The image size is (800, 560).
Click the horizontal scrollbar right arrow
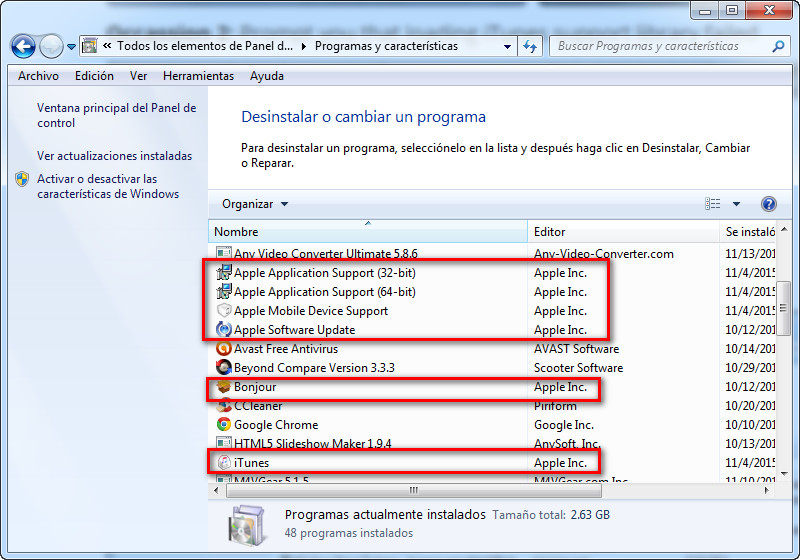click(766, 490)
